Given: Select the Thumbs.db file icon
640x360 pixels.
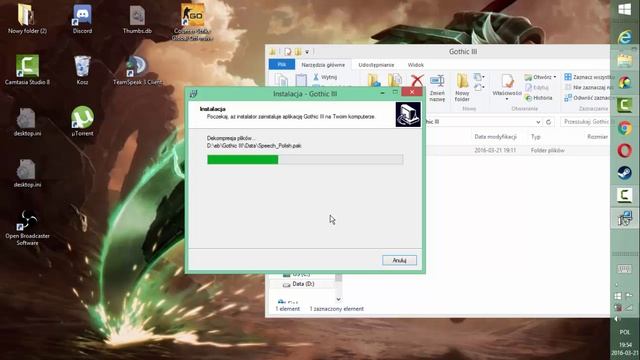Looking at the screenshot, I should 137,19.
